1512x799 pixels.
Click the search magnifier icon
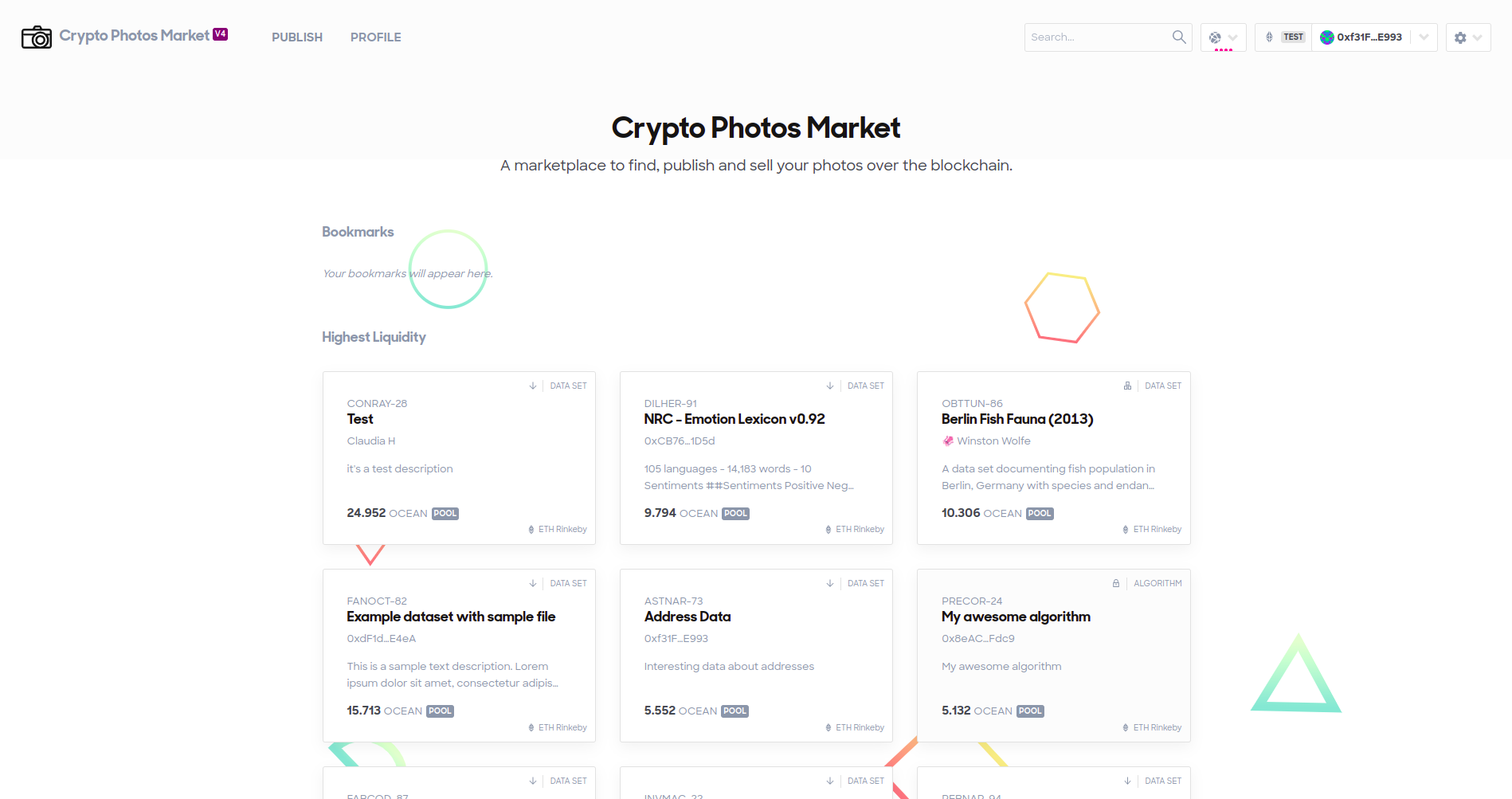(x=1179, y=37)
